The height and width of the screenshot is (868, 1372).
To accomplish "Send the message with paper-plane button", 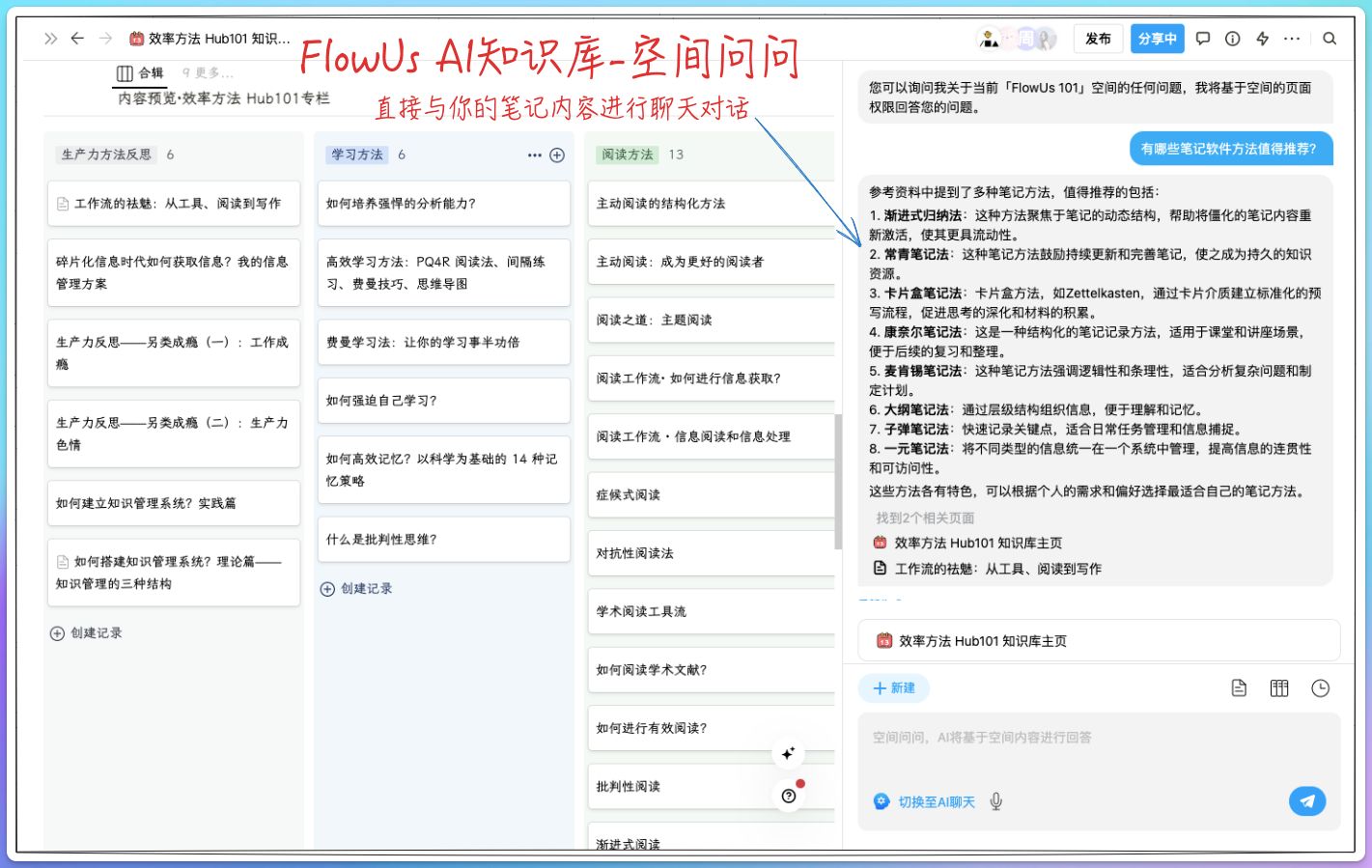I will click(x=1307, y=800).
